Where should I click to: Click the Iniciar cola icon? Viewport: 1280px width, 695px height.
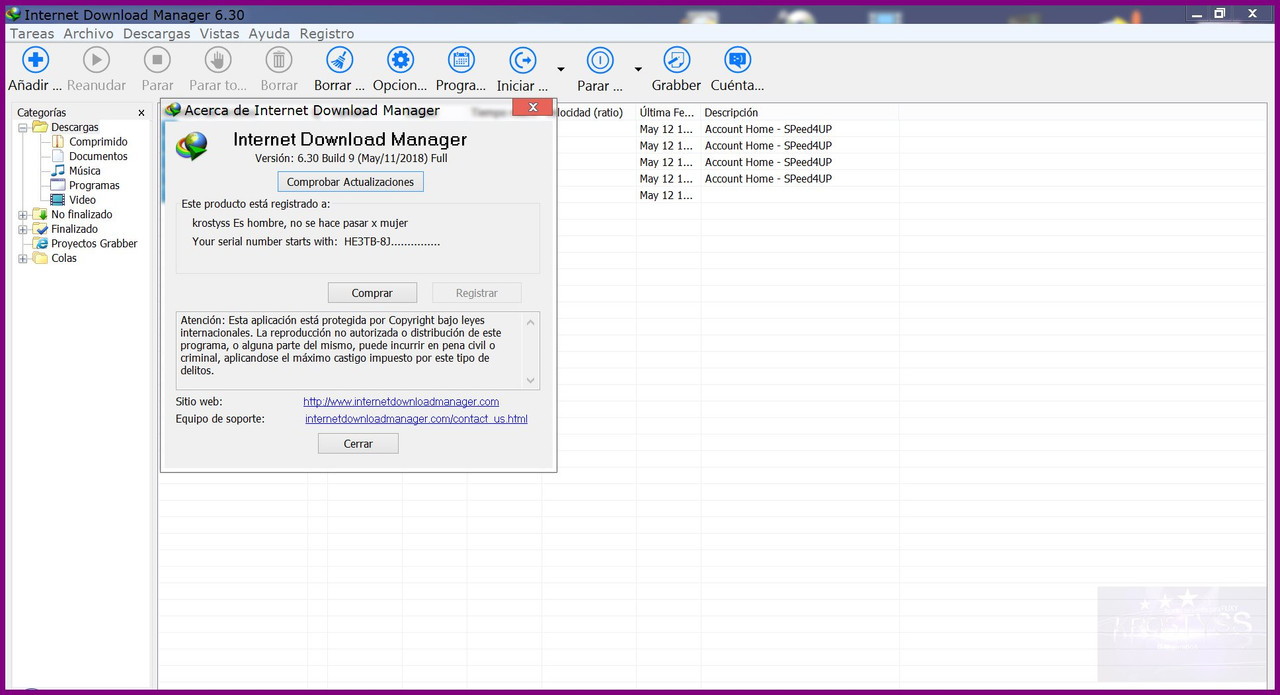point(523,60)
